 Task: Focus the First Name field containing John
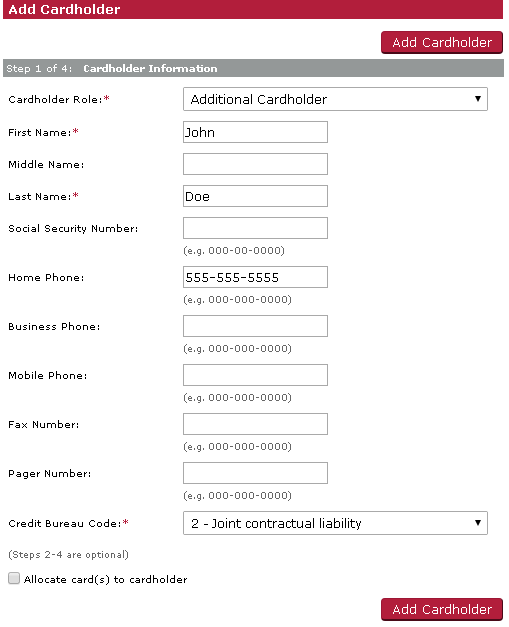[255, 132]
